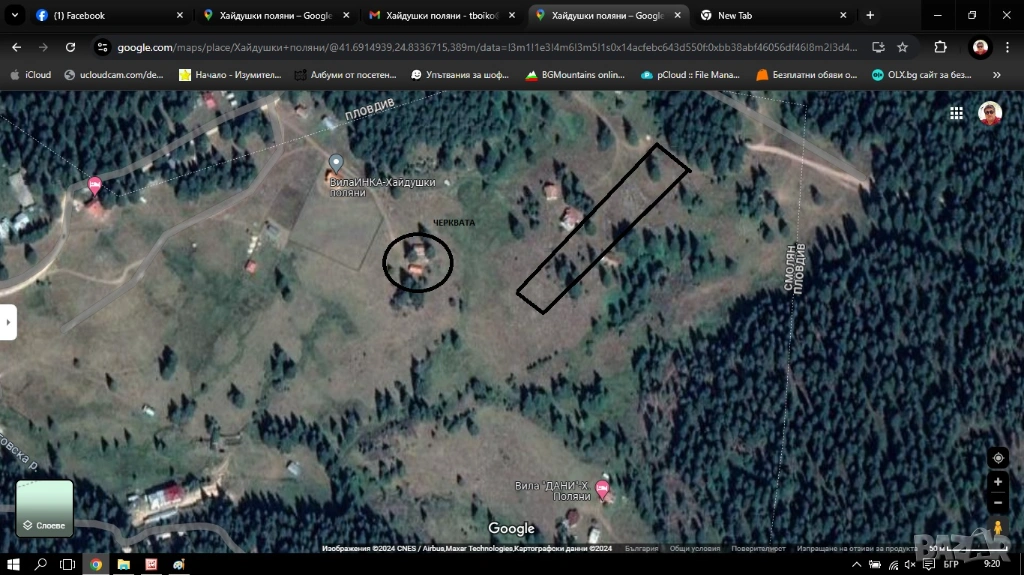The height and width of the screenshot is (575, 1024).
Task: Open the Общи условия link
Action: (x=694, y=548)
